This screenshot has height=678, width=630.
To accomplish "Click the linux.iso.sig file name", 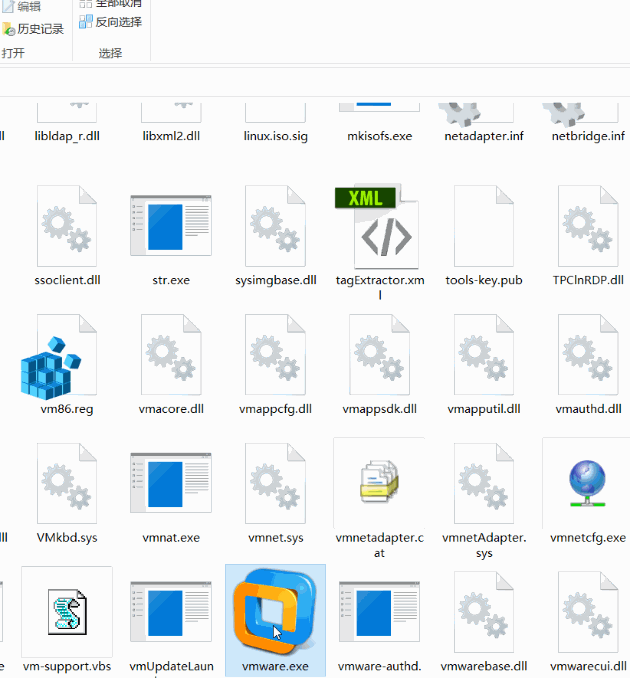I will tap(275, 136).
